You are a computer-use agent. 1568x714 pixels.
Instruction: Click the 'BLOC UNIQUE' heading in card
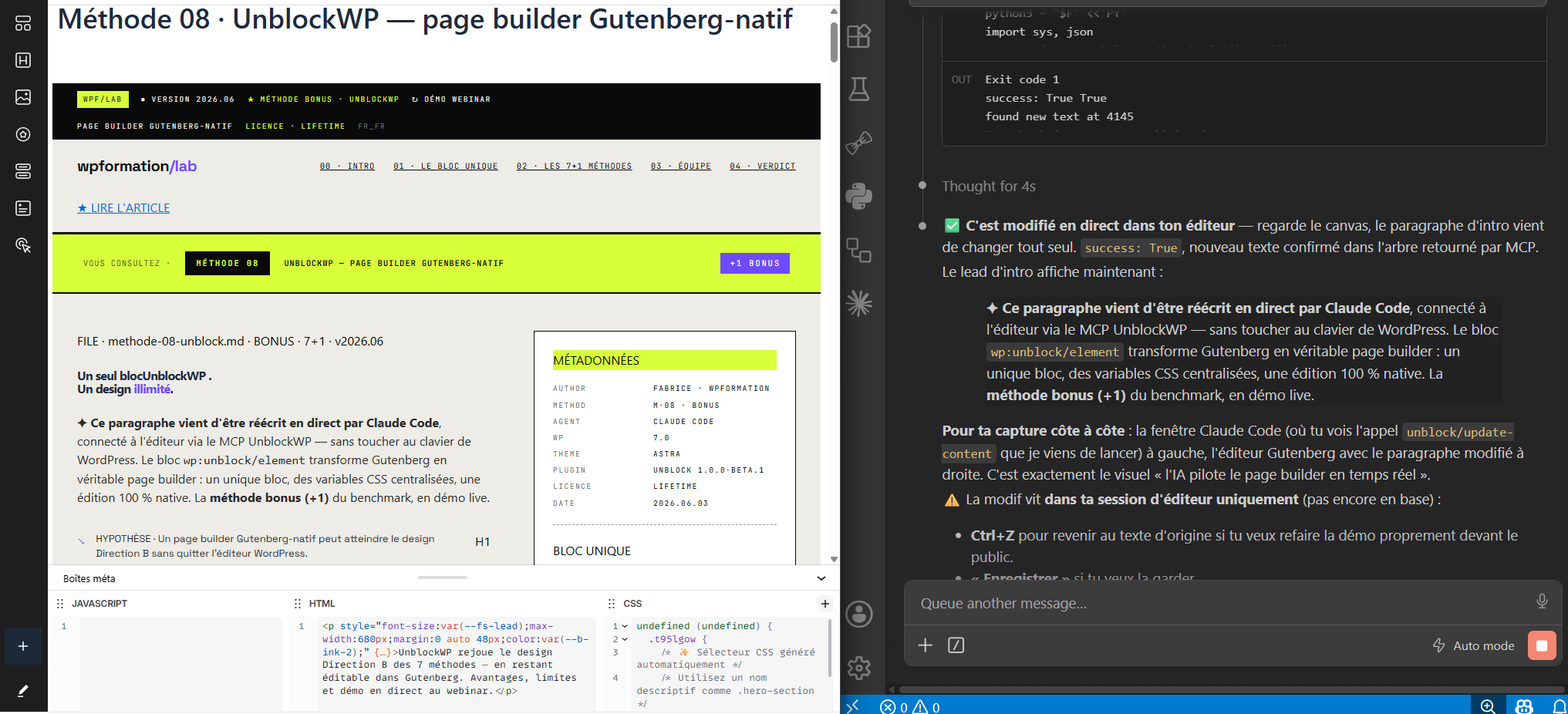coord(592,551)
